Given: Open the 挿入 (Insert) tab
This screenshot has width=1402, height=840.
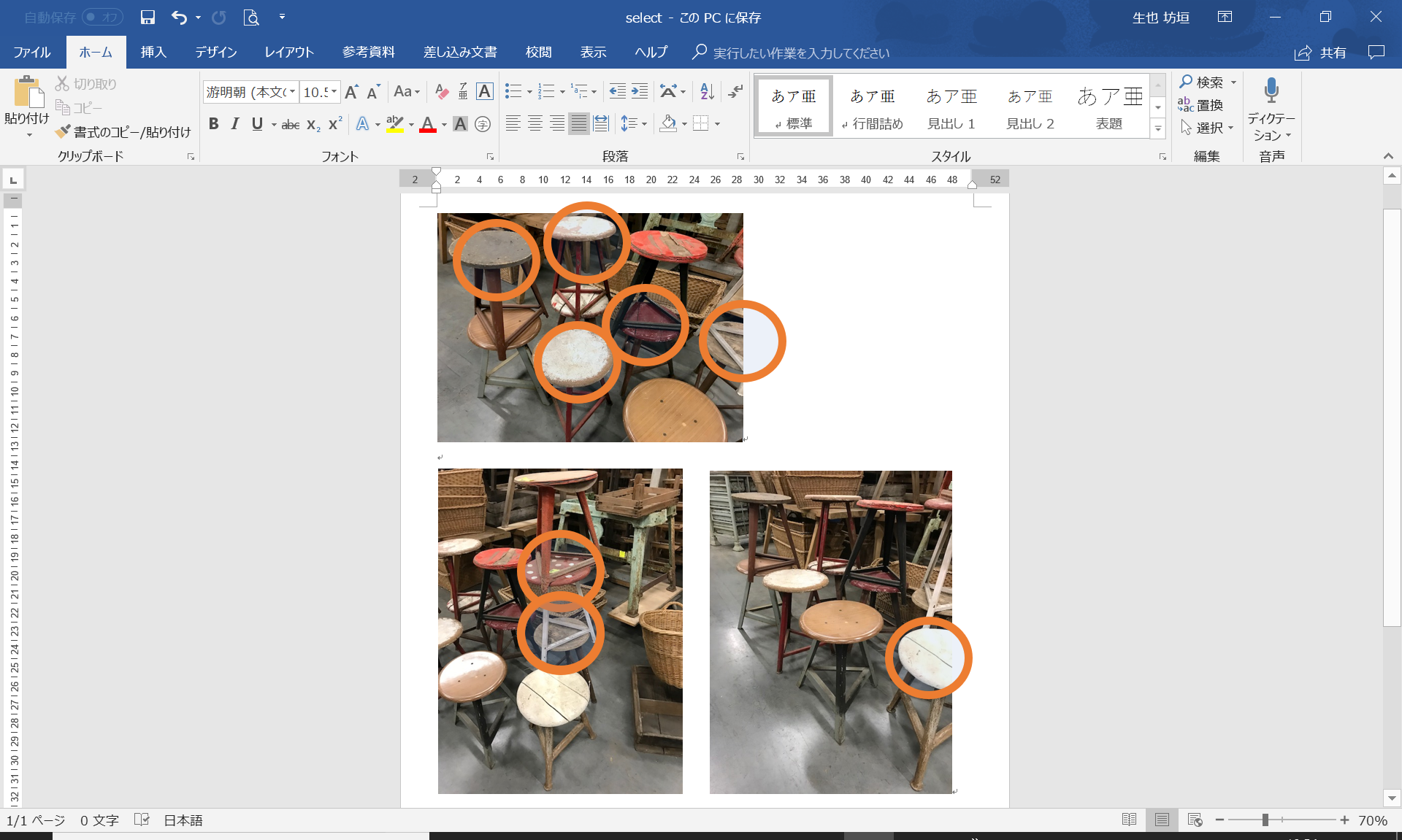Looking at the screenshot, I should point(153,53).
